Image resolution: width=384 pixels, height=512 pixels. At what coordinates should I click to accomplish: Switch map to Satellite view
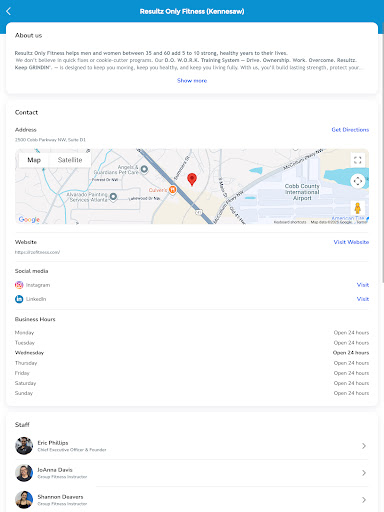coord(70,160)
